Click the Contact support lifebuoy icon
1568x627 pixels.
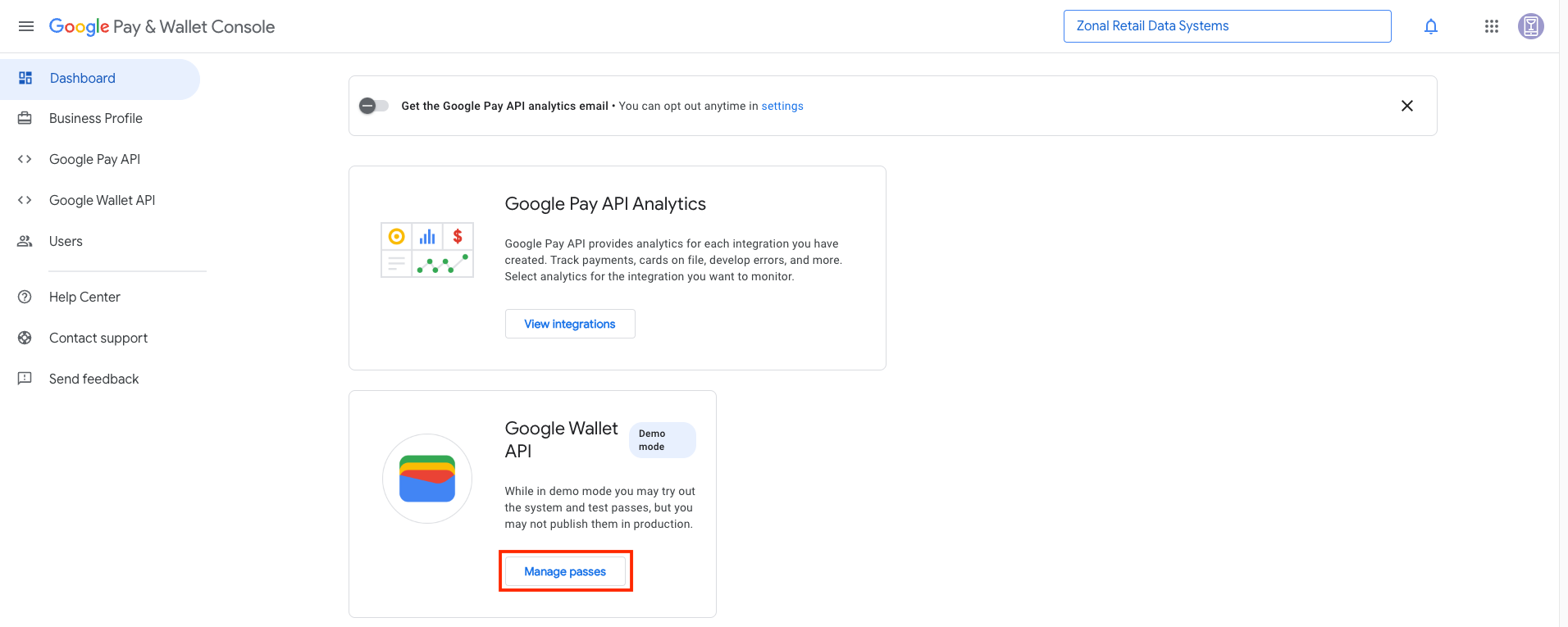coord(25,338)
